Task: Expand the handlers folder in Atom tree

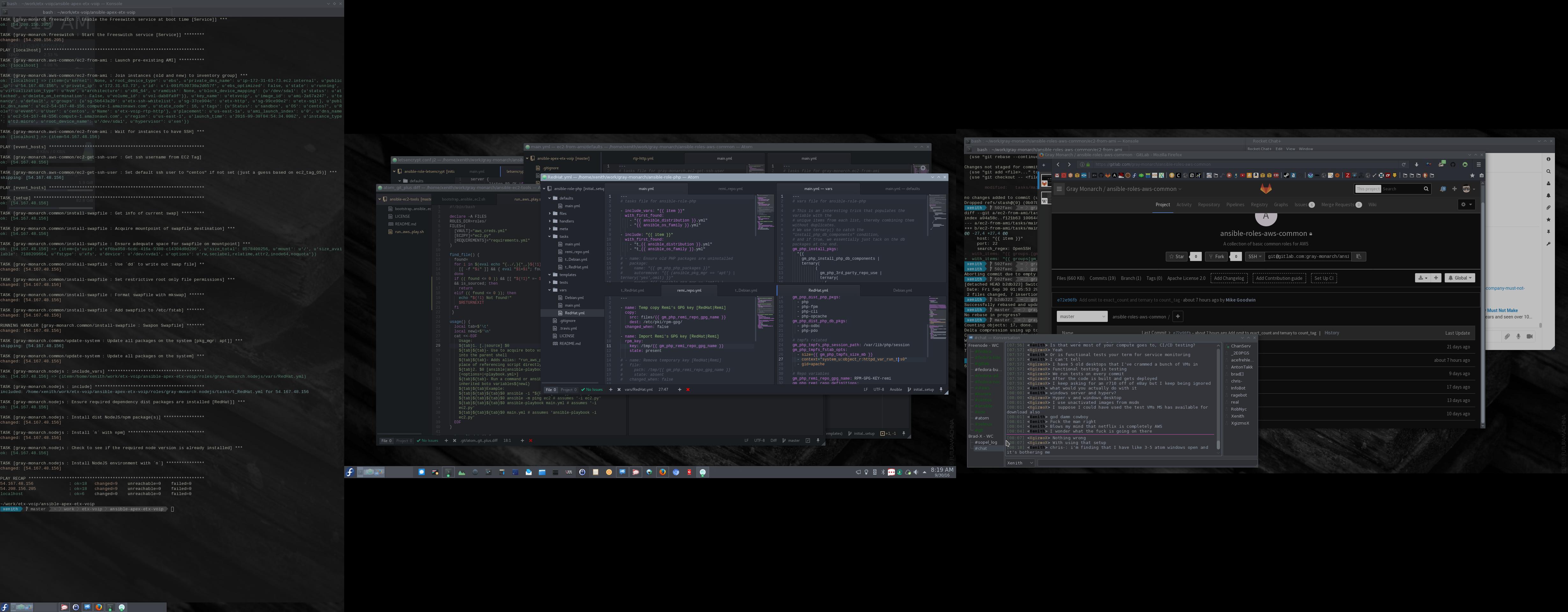Action: 550,221
